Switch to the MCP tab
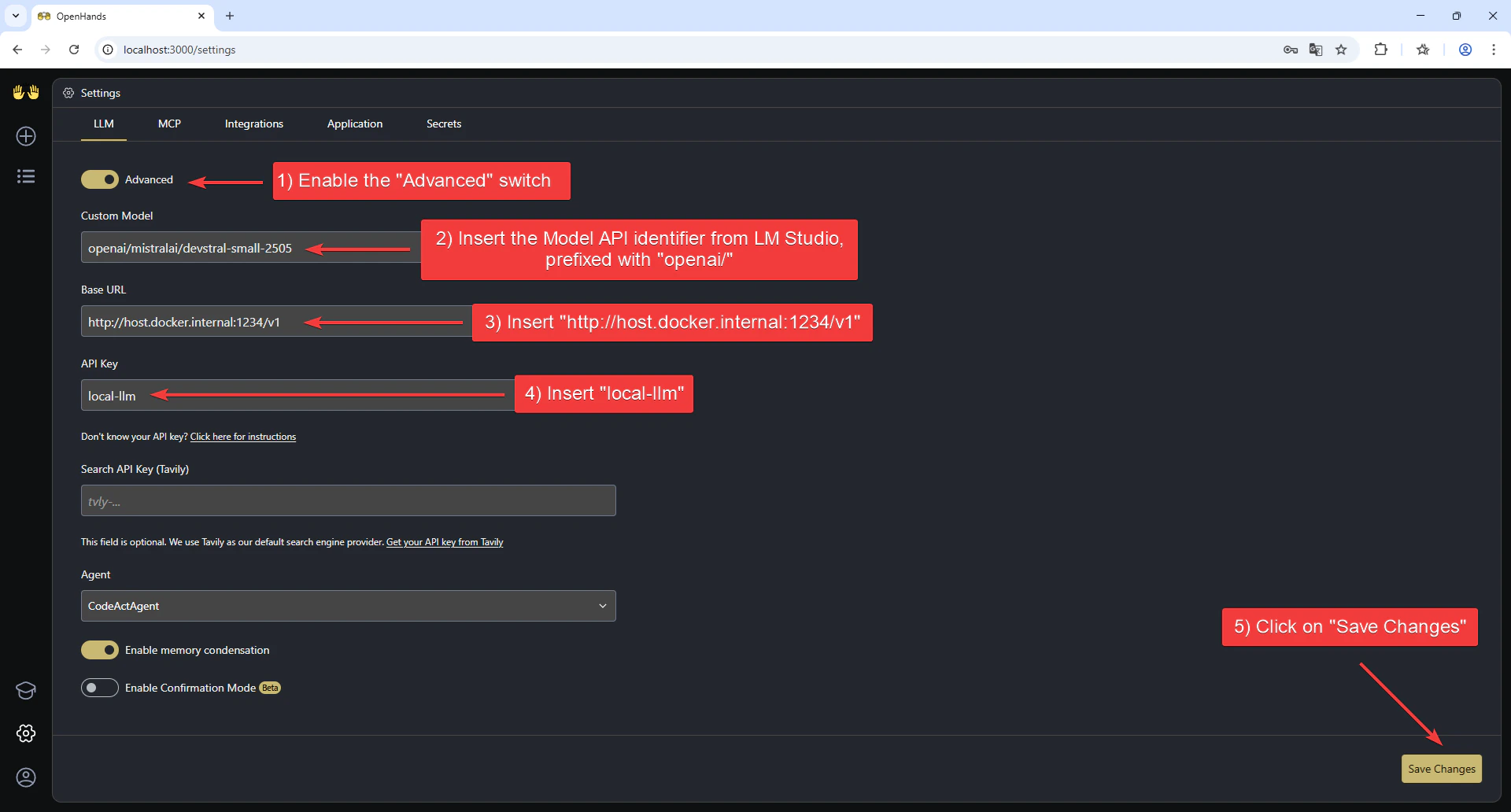 169,124
